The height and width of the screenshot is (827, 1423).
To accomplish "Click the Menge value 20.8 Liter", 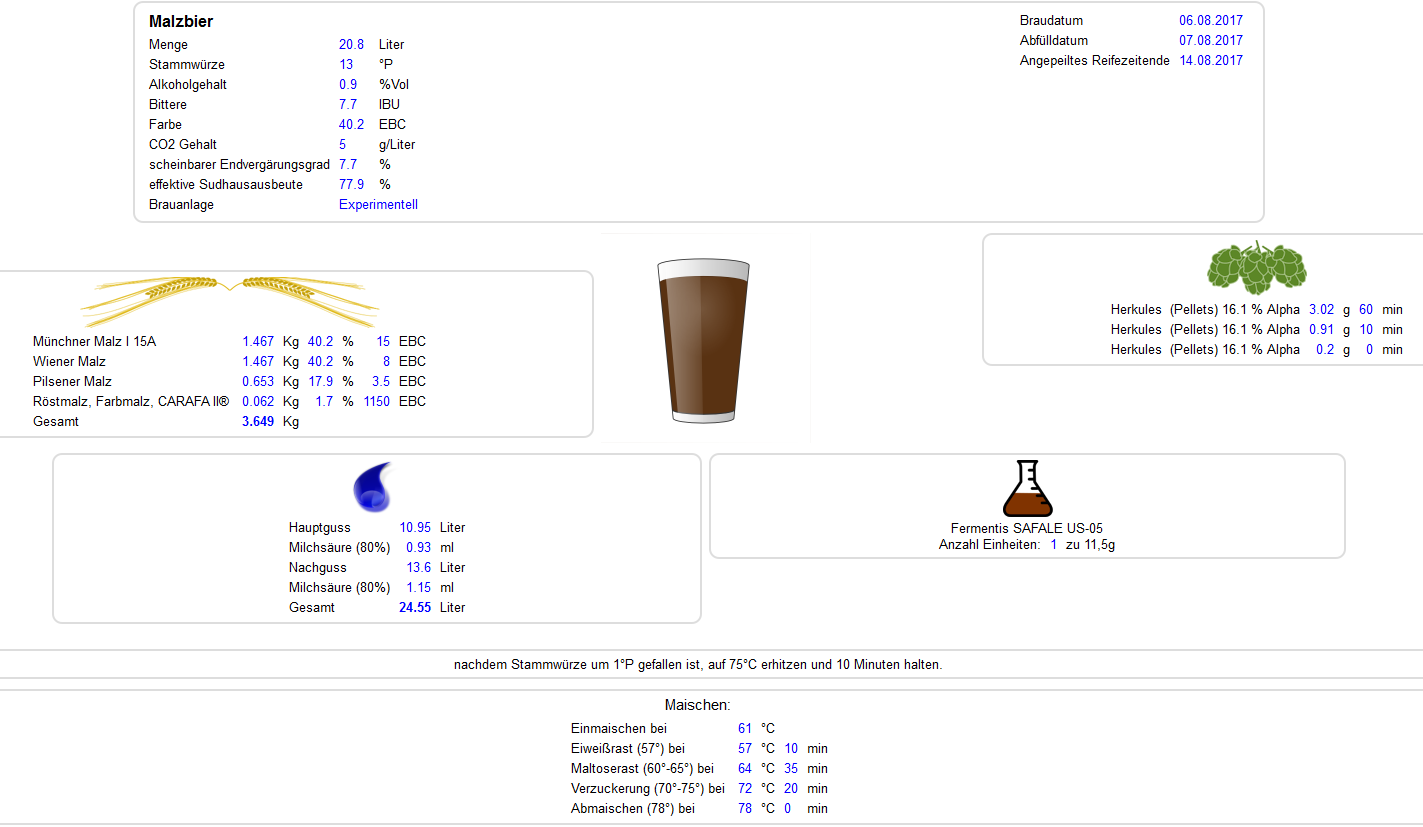I will pyautogui.click(x=351, y=45).
